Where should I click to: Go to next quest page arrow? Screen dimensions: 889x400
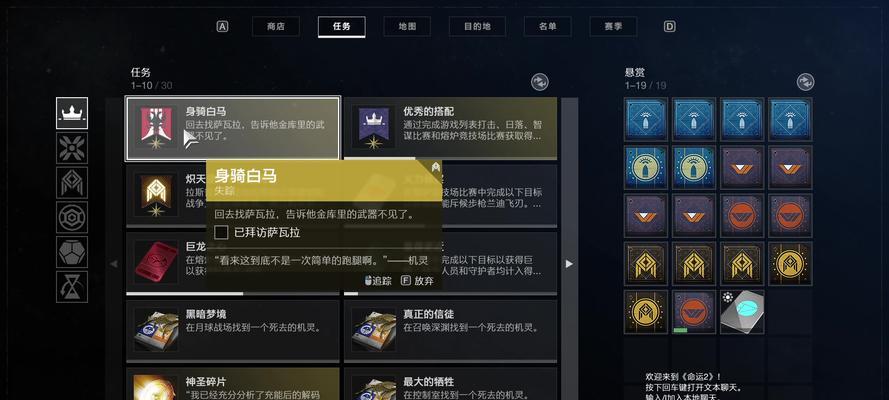point(569,263)
